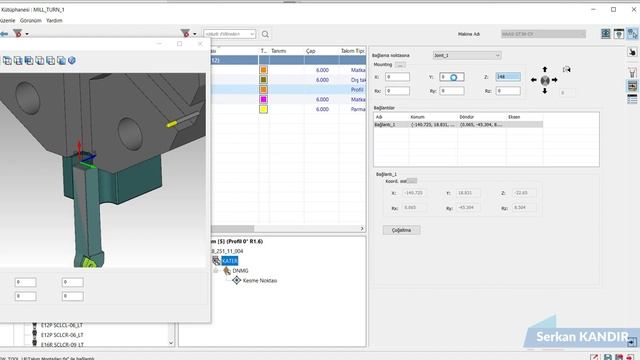Click the blue back arrow icon at top left

(x=4, y=34)
